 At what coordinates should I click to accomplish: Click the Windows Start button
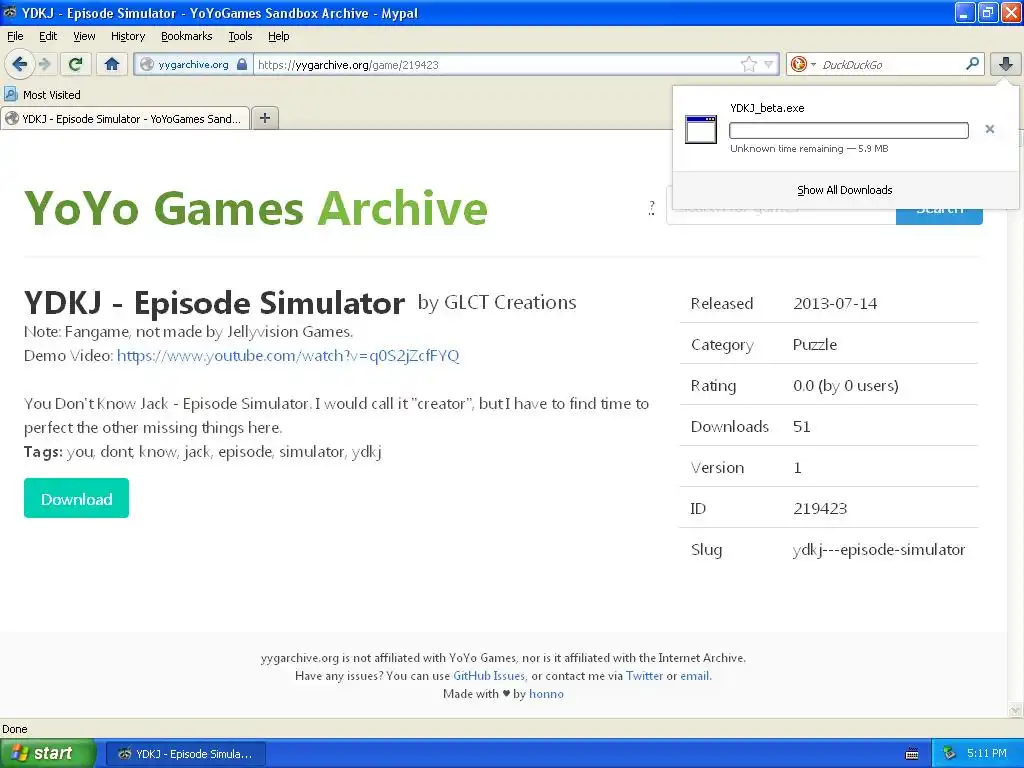pos(47,753)
